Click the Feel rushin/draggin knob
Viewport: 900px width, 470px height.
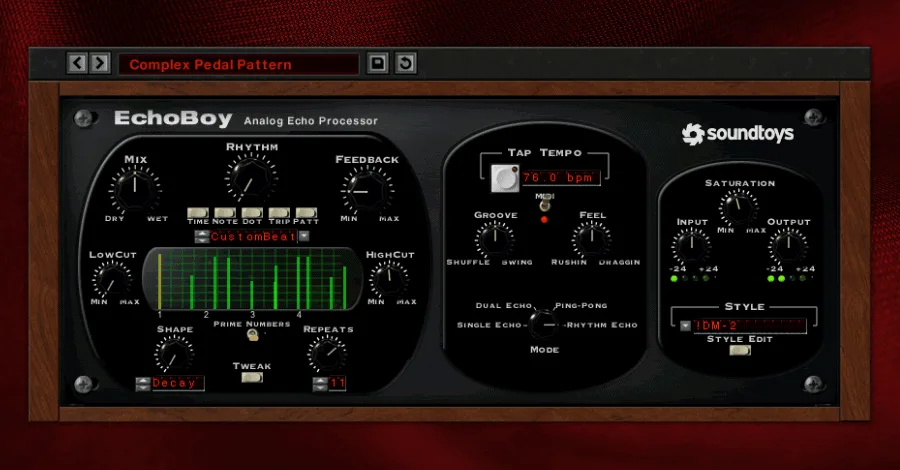click(x=592, y=239)
